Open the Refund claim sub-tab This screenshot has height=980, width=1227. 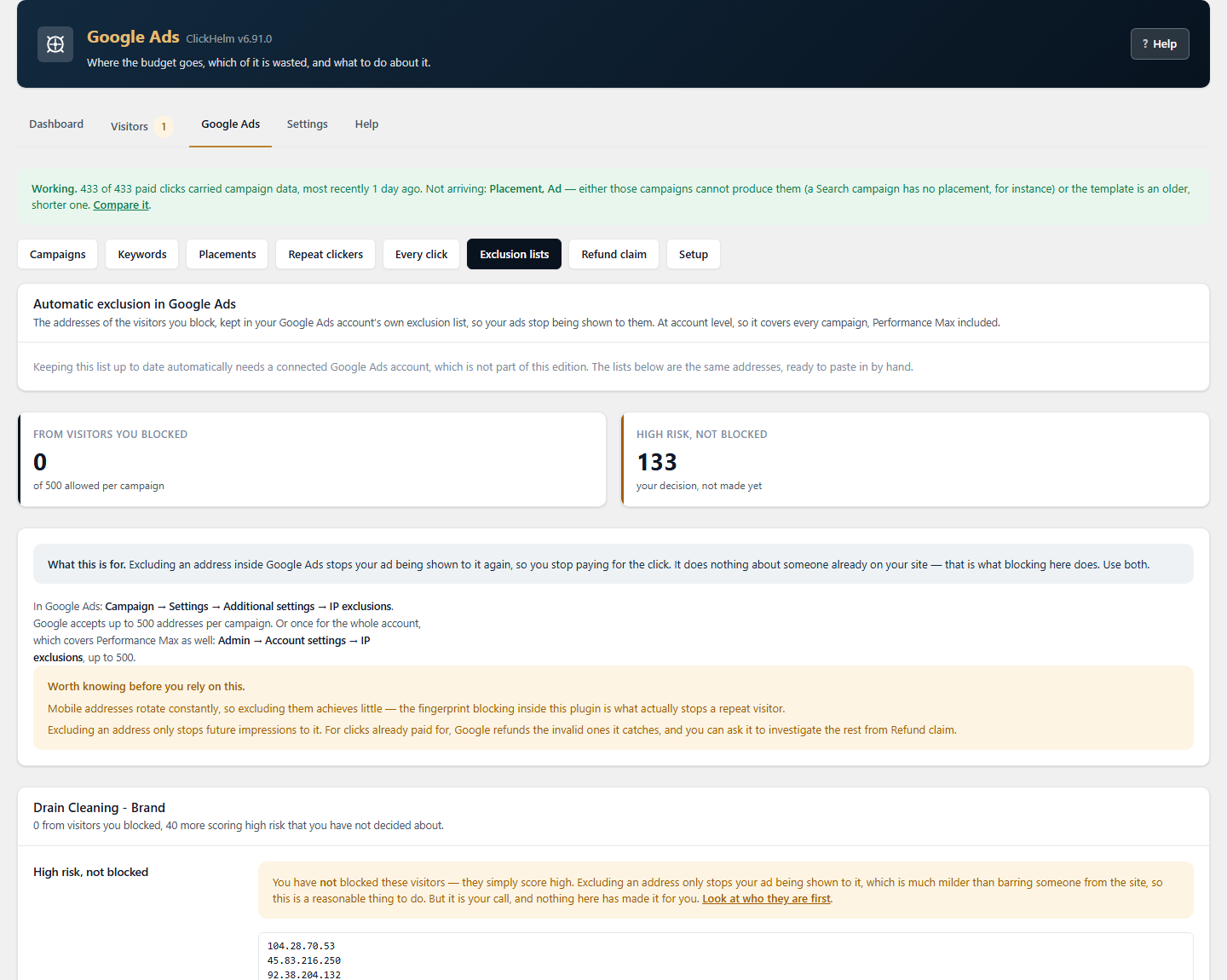click(x=613, y=254)
